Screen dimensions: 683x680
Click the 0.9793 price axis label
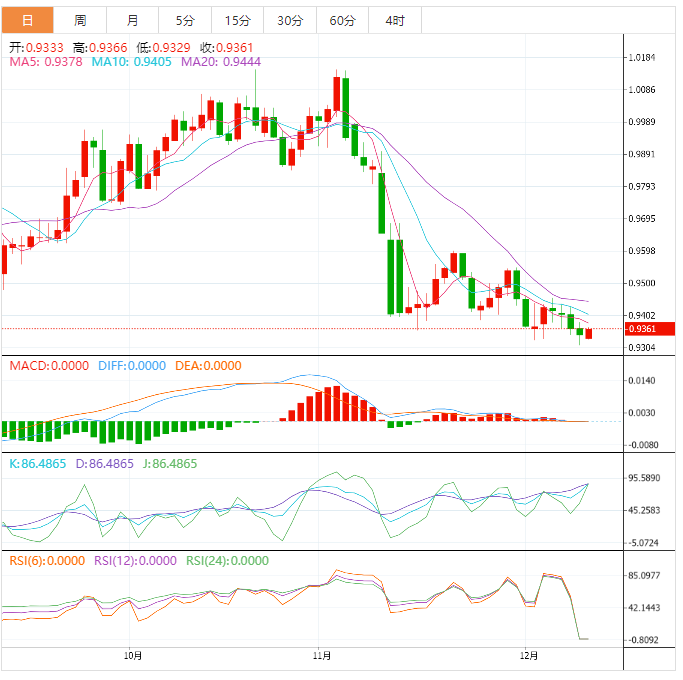tap(642, 186)
